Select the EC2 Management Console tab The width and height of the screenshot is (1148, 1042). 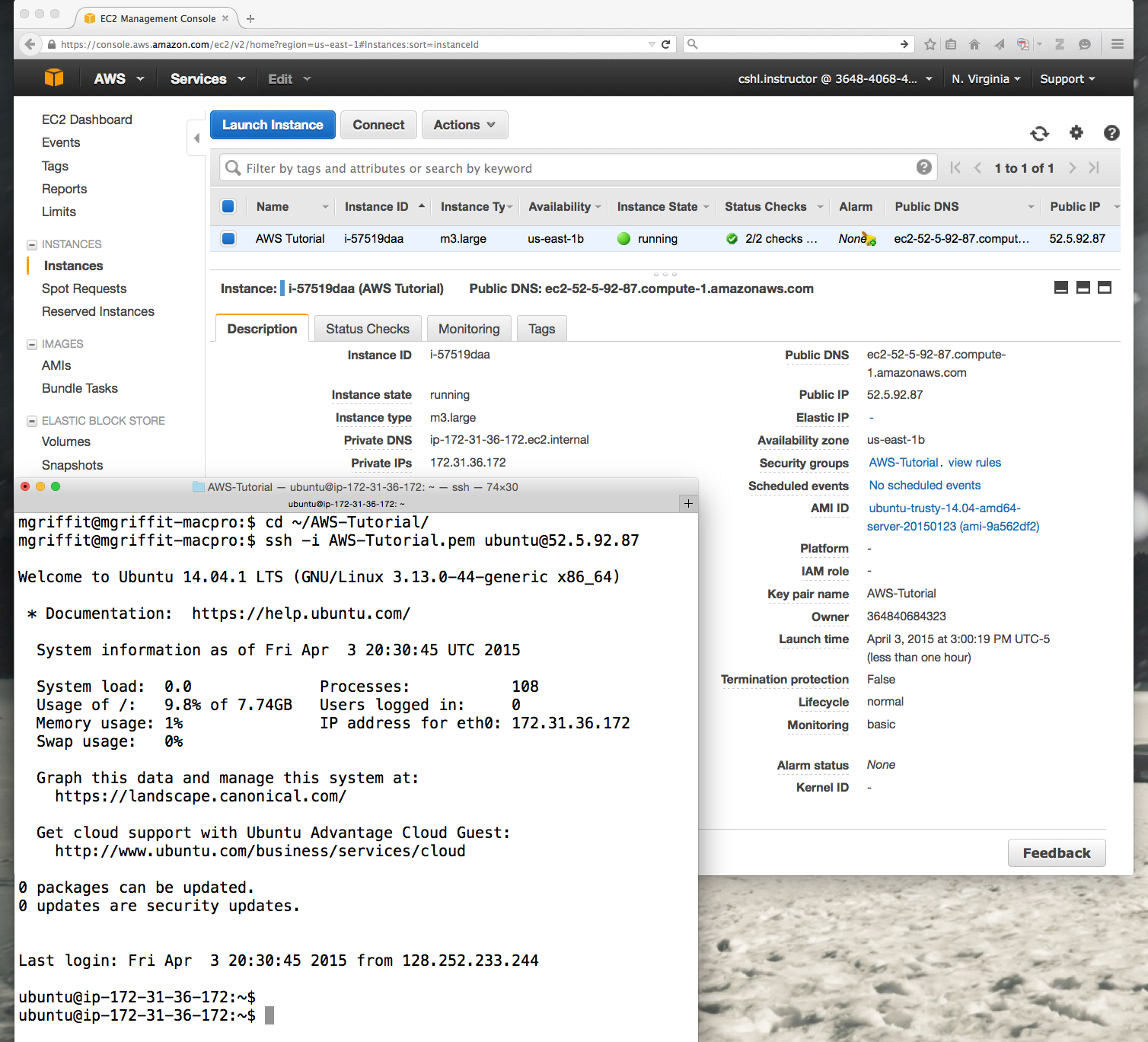(158, 18)
